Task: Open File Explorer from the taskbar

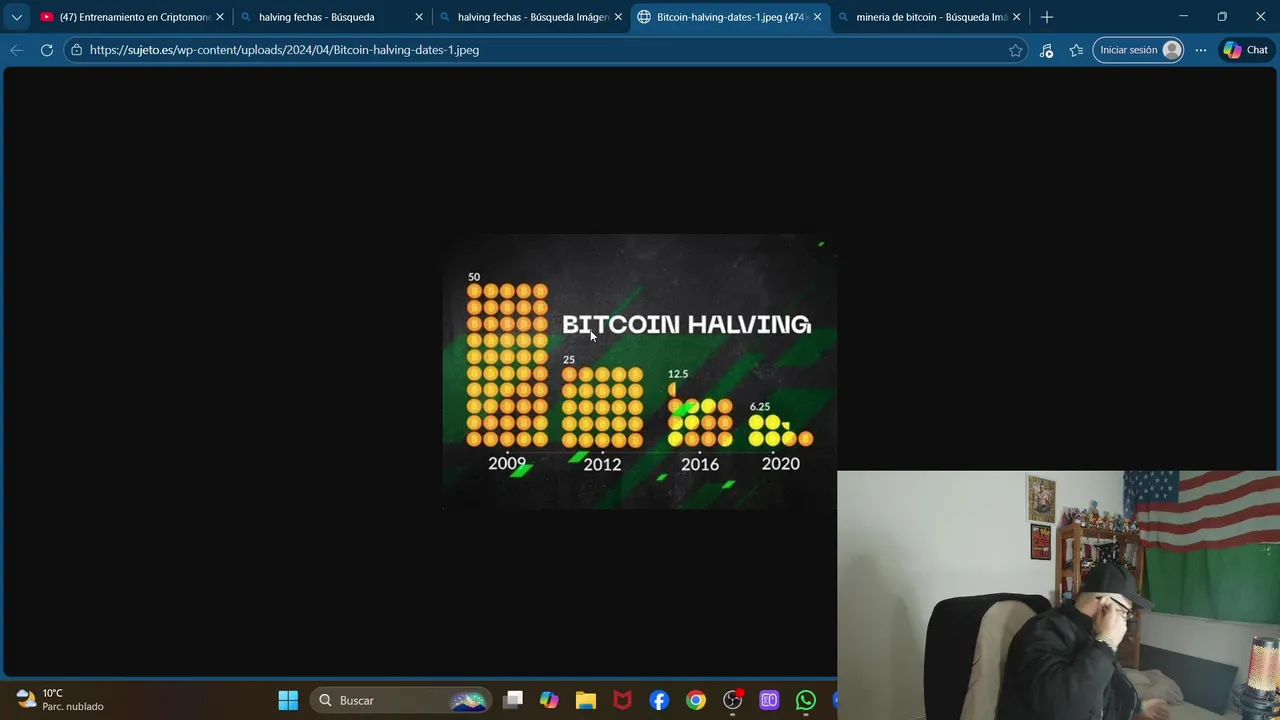Action: (x=586, y=700)
